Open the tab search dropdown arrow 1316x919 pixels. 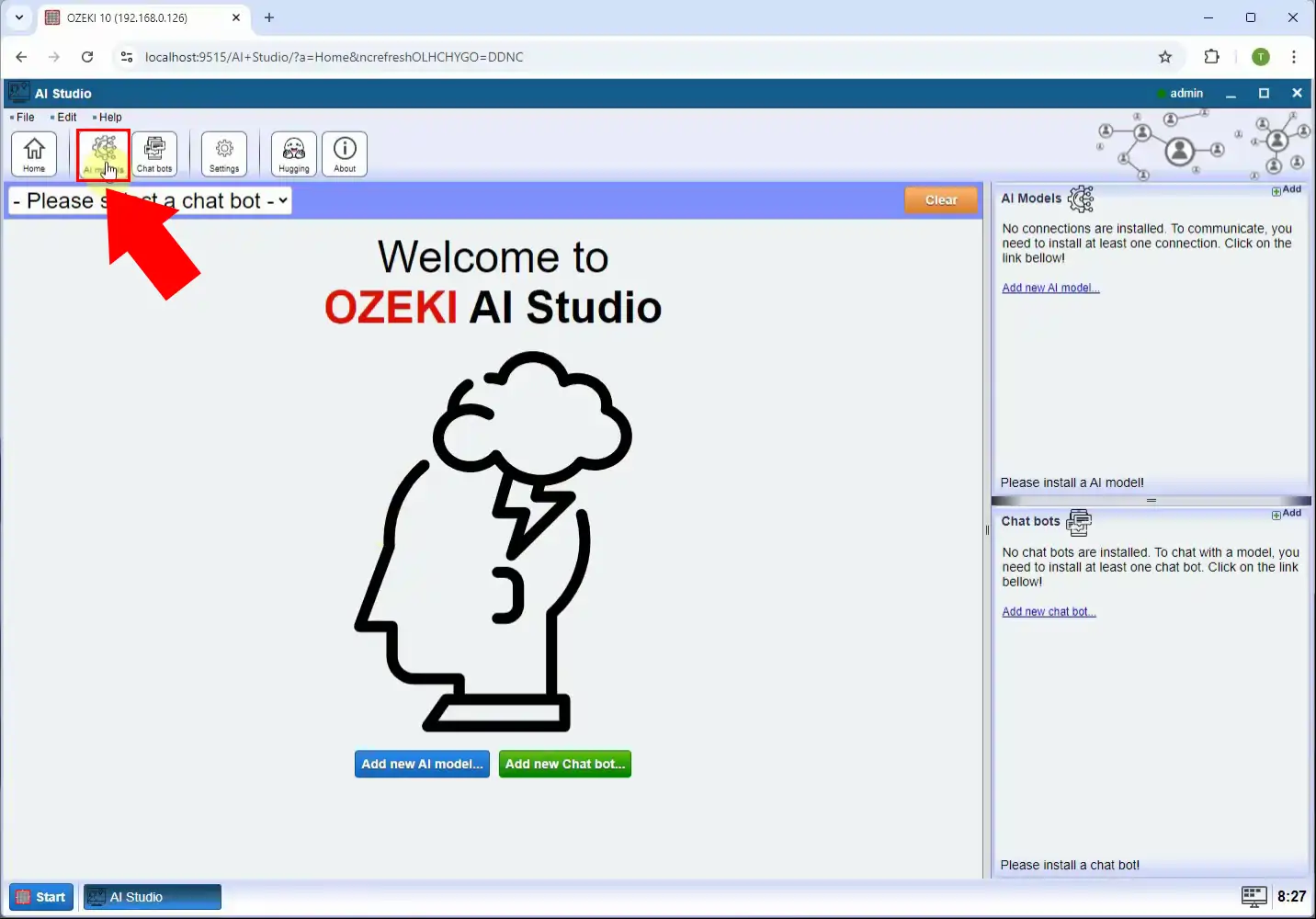pos(18,17)
